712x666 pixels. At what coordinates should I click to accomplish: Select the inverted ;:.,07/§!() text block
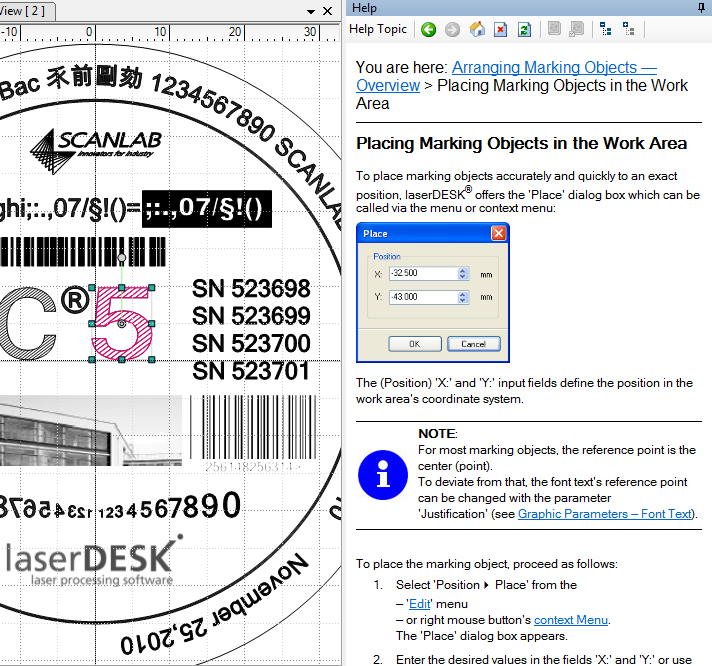[x=207, y=209]
